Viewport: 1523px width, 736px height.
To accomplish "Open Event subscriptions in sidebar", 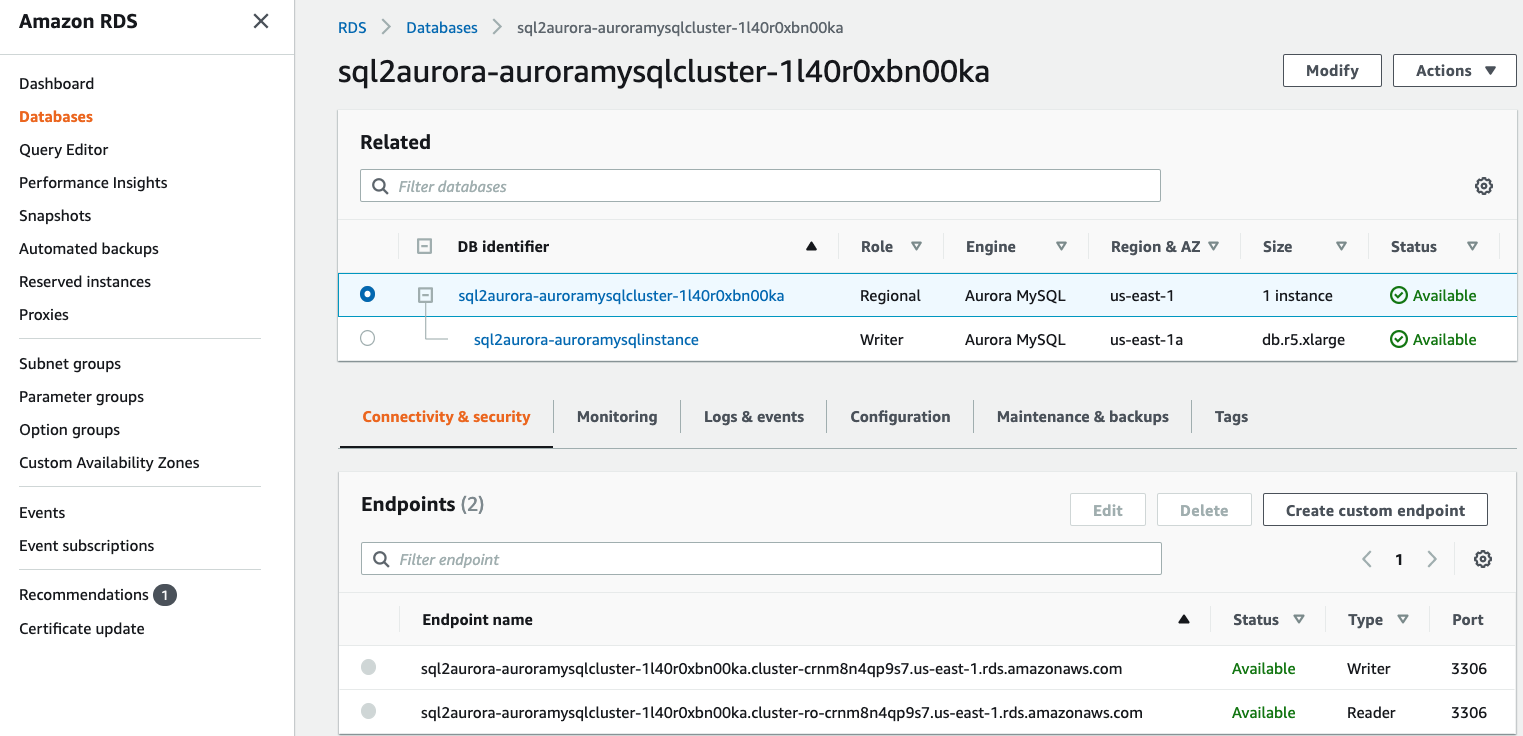I will point(87,546).
